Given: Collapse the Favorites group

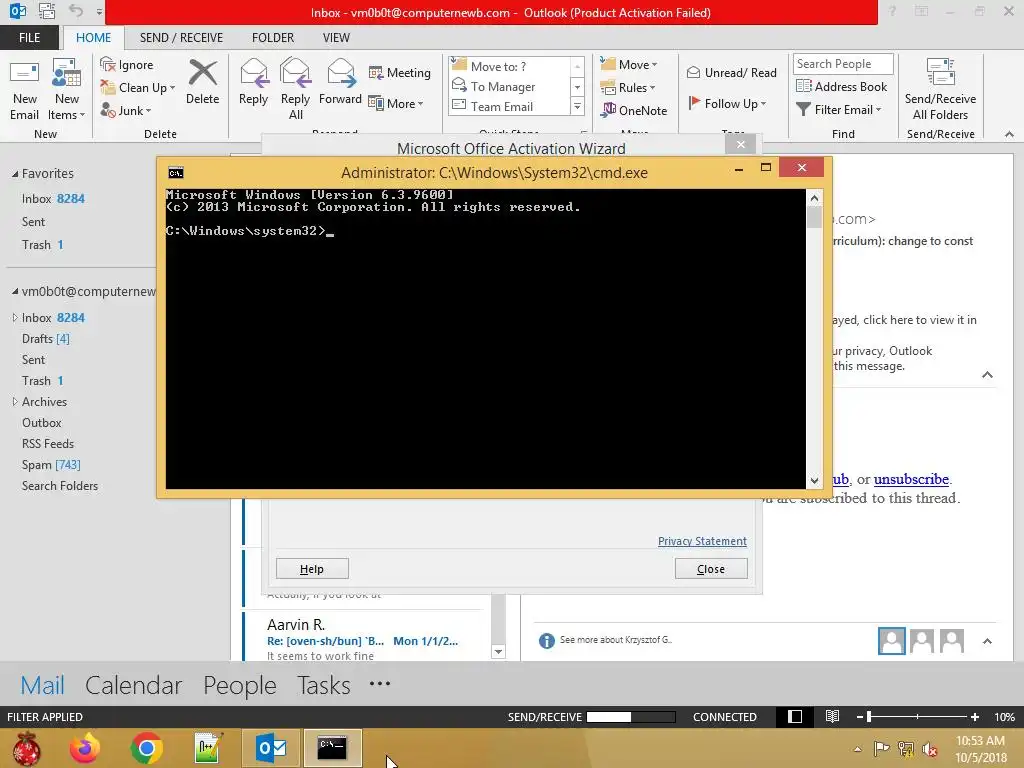Looking at the screenshot, I should point(15,174).
